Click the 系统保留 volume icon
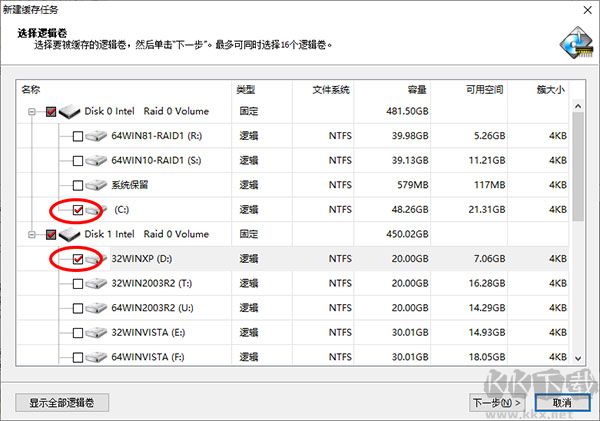The height and width of the screenshot is (421, 600). point(96,185)
